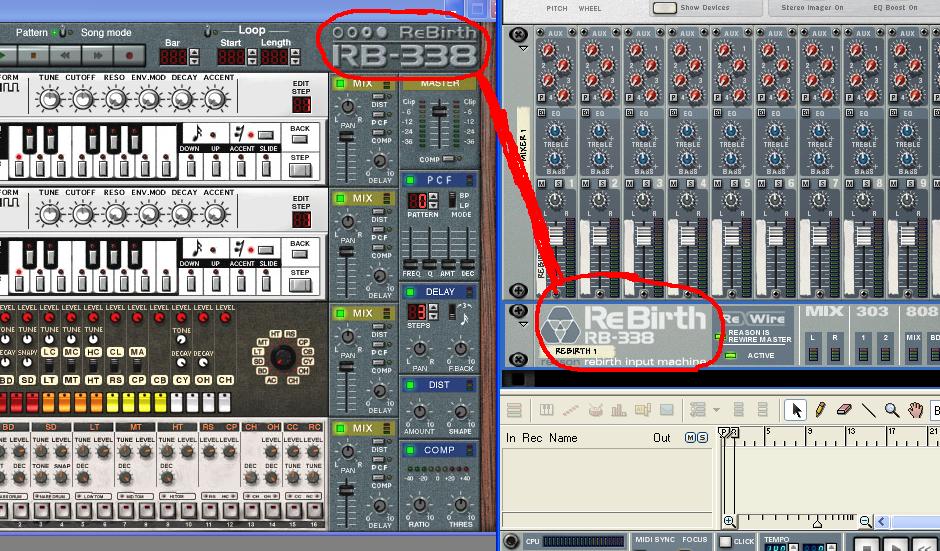Image resolution: width=940 pixels, height=551 pixels.
Task: Open dropdown arrow beside controllers list icon
Action: click(716, 410)
